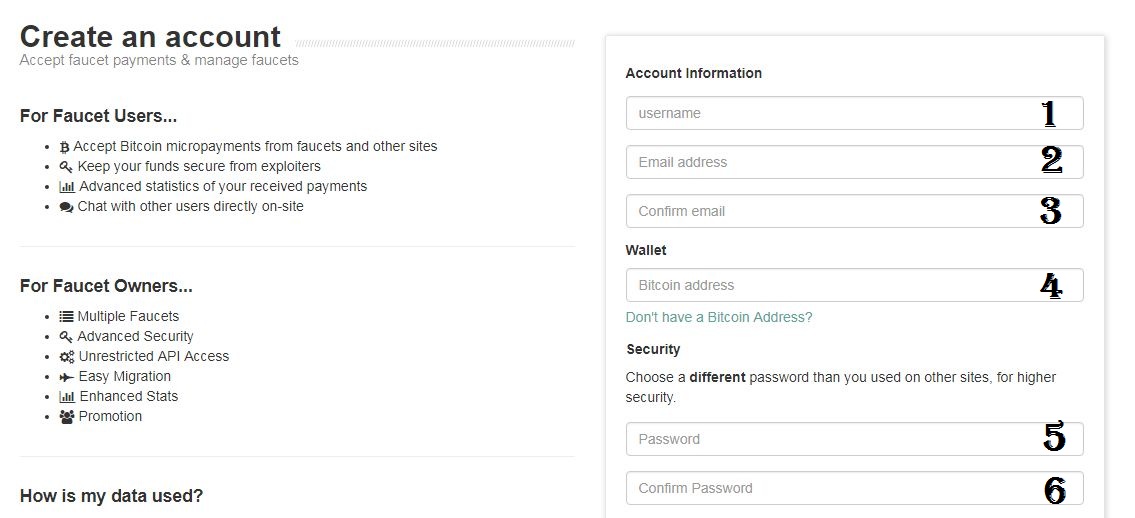The image size is (1135, 518).
Task: Click the chart icon beside Enhanced Stats
Action: pyautogui.click(x=67, y=396)
